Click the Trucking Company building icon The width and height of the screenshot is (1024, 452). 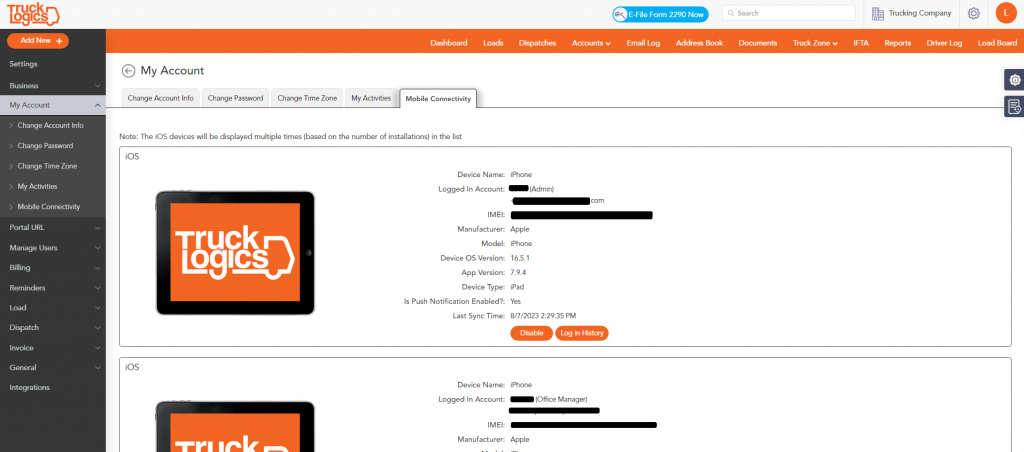[878, 13]
